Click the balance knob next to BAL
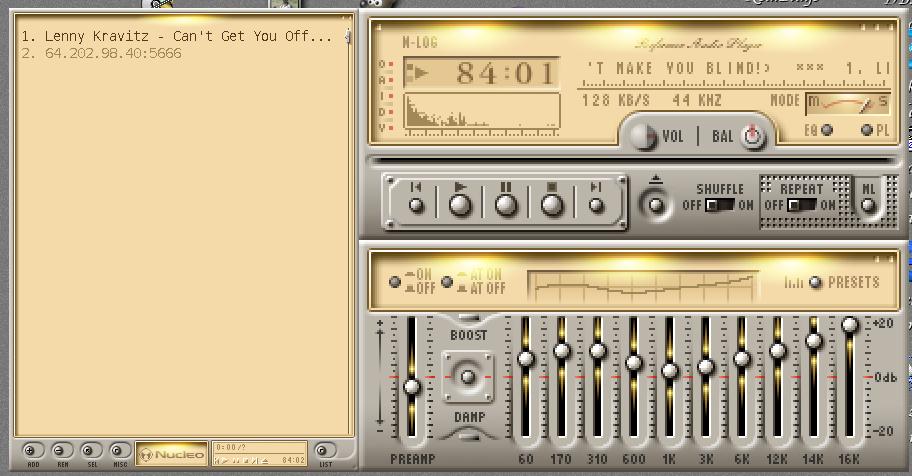This screenshot has height=476, width=912. [x=753, y=136]
